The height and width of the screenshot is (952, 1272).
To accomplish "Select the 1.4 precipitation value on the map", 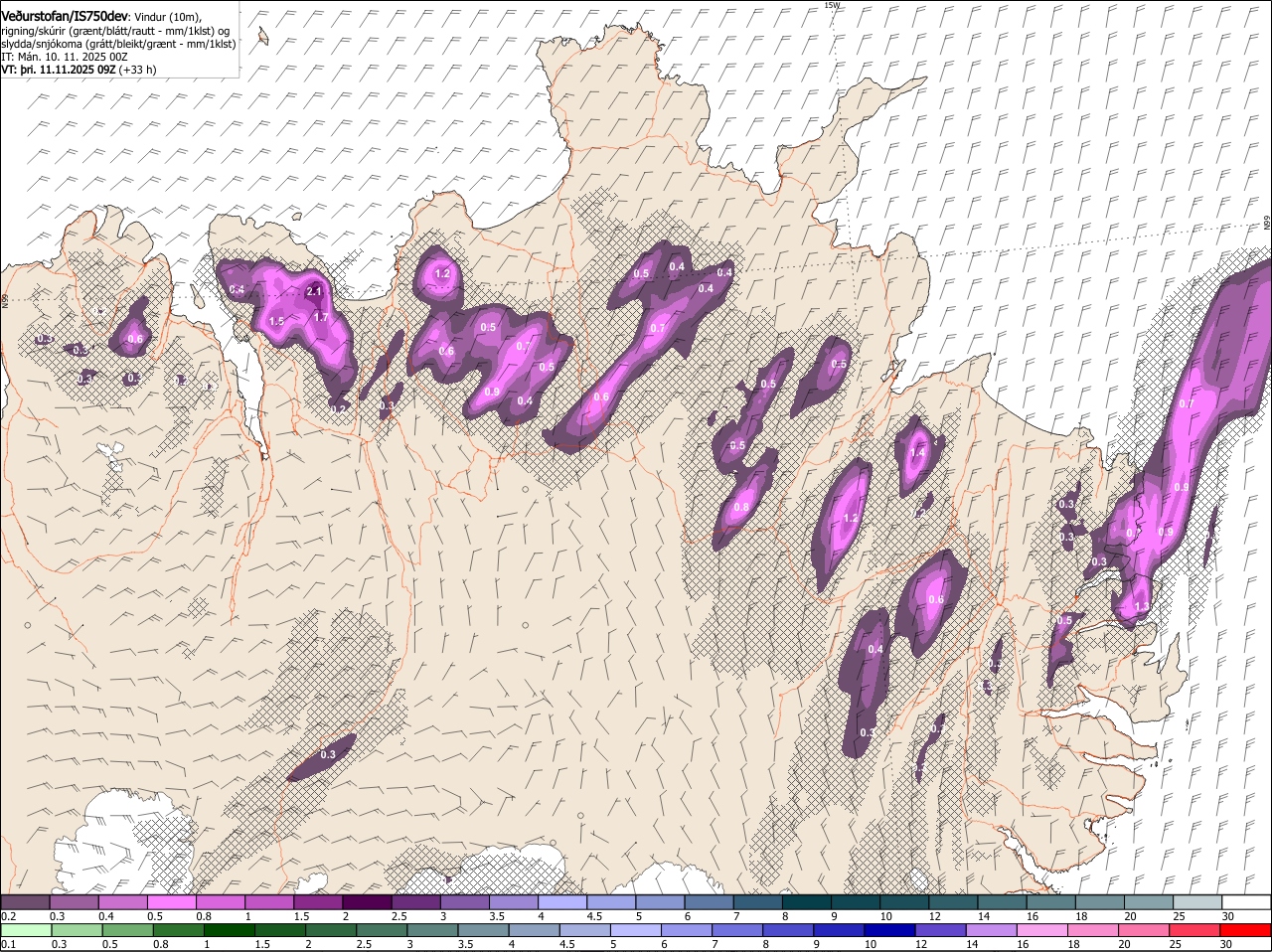I will coord(918,452).
